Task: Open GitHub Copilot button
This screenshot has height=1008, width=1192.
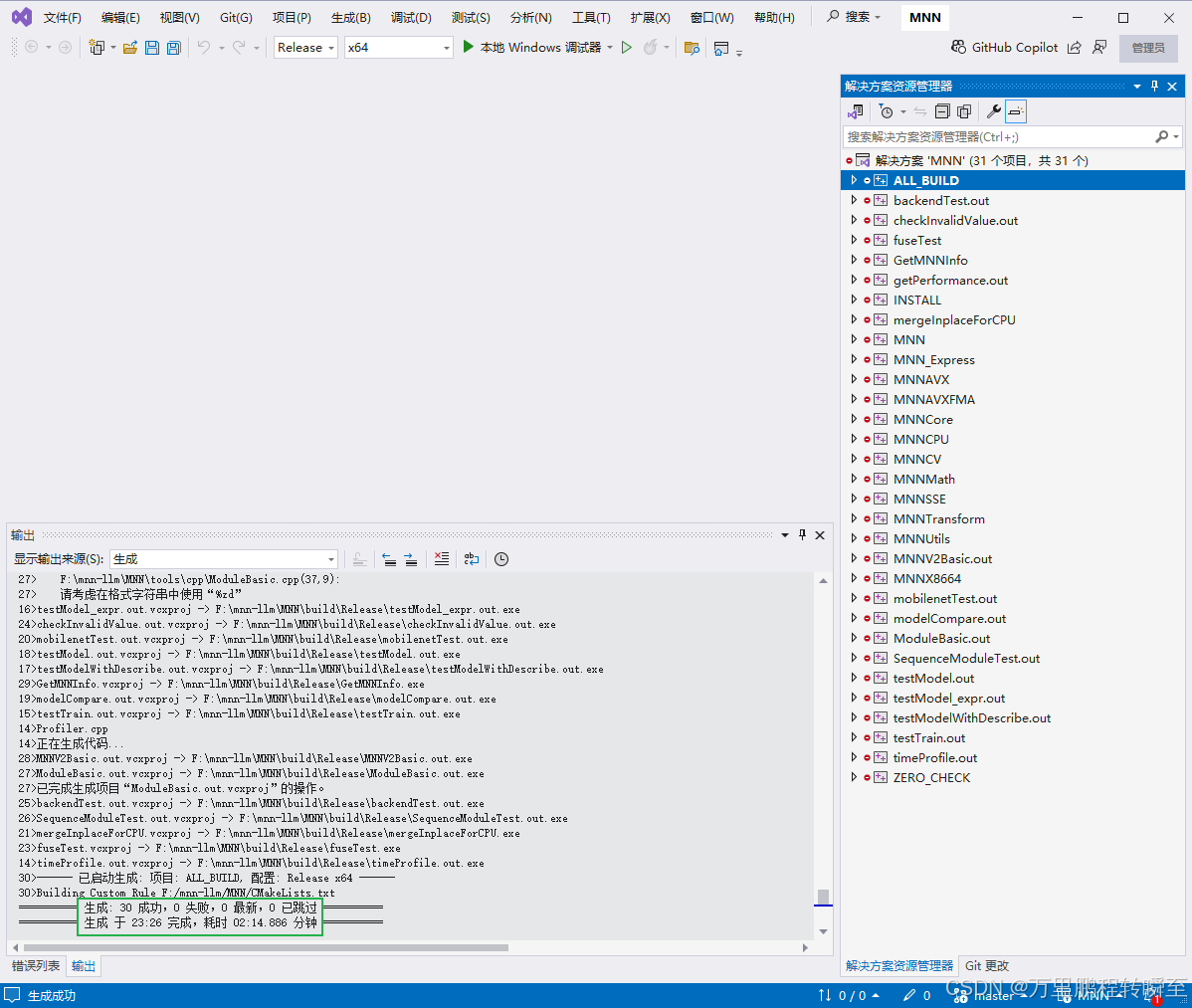Action: click(x=1004, y=47)
